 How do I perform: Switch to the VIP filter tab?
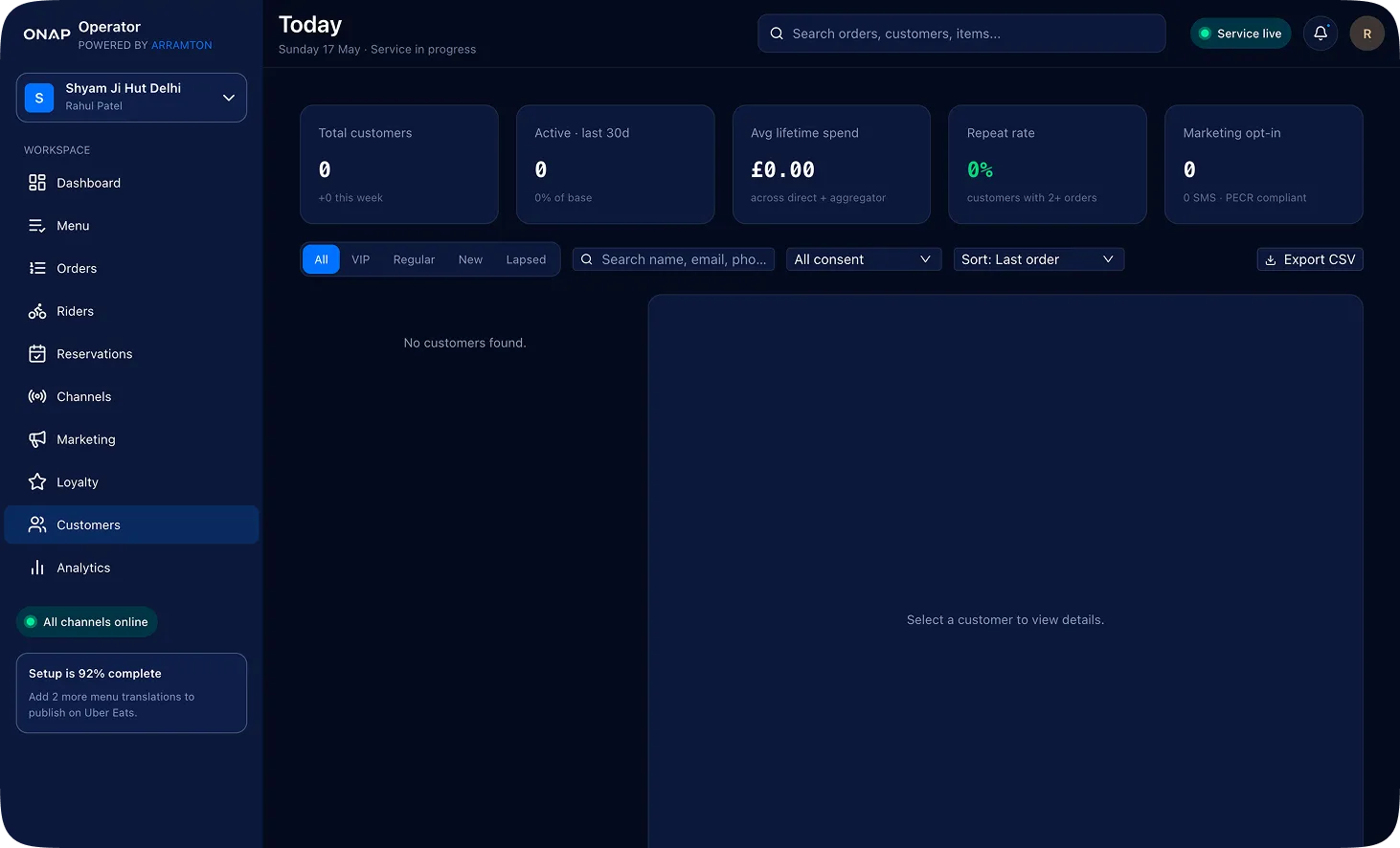click(x=360, y=259)
